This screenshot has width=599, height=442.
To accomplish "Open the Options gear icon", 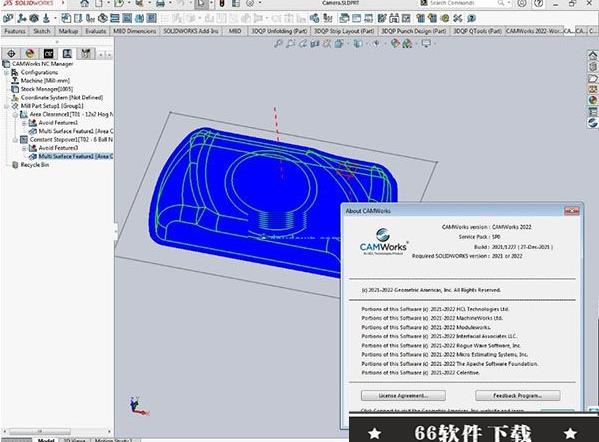I will (250, 3).
